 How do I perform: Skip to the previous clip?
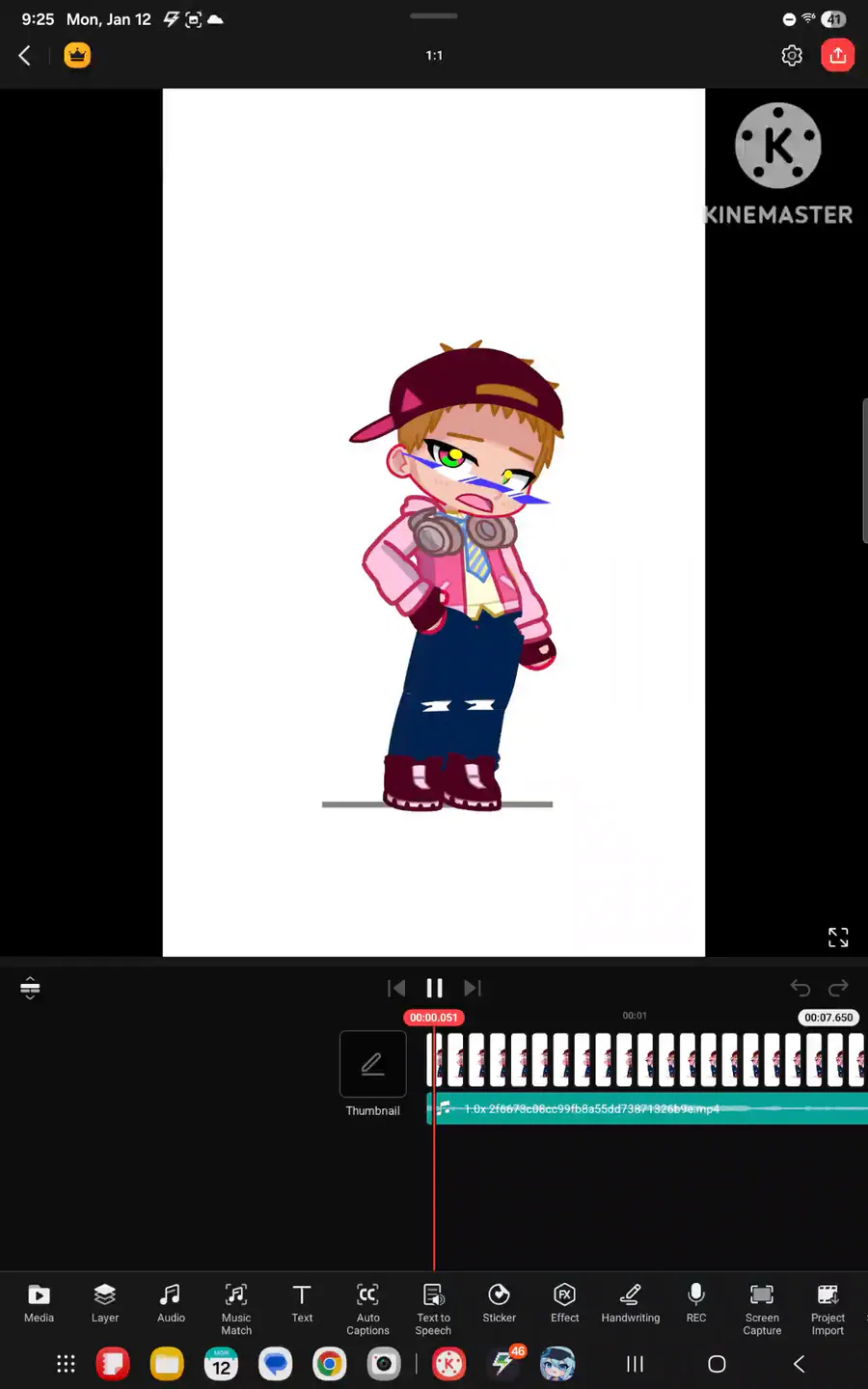tap(396, 988)
